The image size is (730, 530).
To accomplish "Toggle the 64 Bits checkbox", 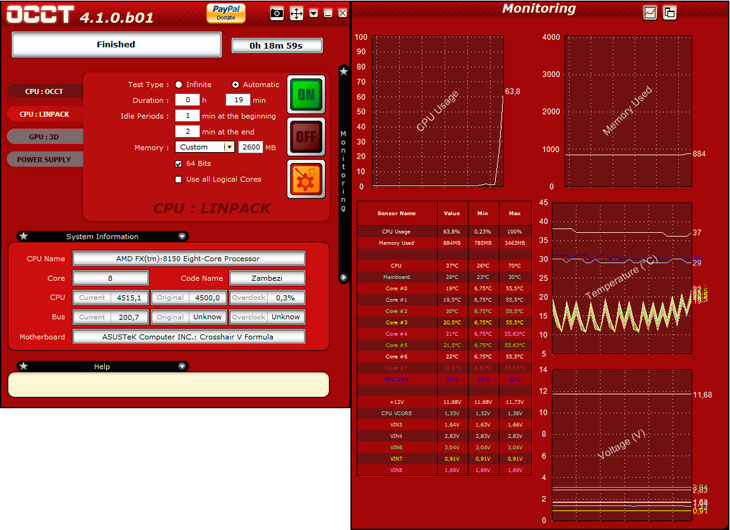I will tap(178, 163).
